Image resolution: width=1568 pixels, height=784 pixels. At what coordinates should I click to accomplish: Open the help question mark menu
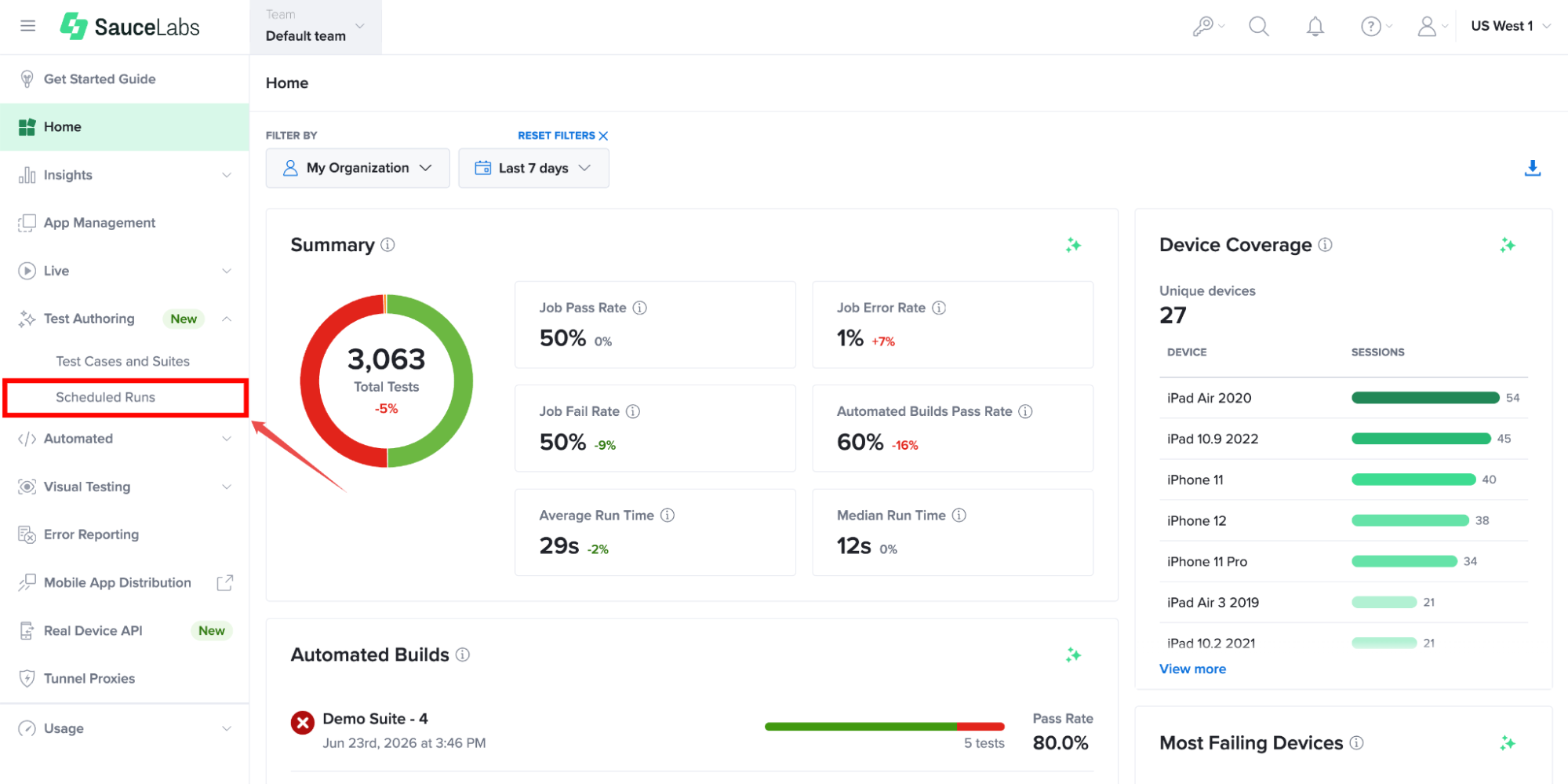(1376, 27)
